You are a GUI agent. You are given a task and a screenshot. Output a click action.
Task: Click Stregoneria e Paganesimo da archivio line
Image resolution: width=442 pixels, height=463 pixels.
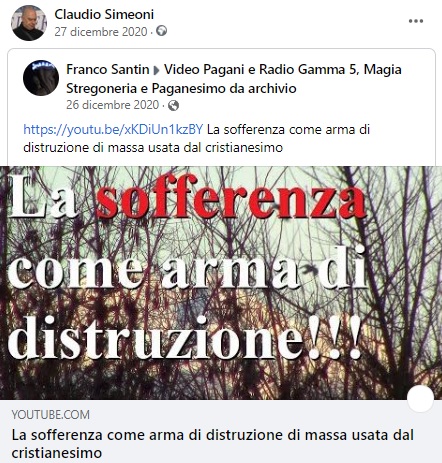click(181, 88)
